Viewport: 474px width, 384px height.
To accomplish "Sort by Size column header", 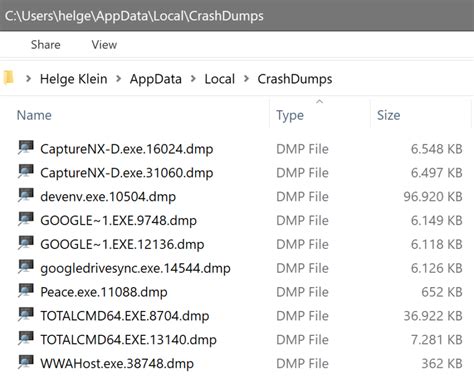I will click(389, 115).
